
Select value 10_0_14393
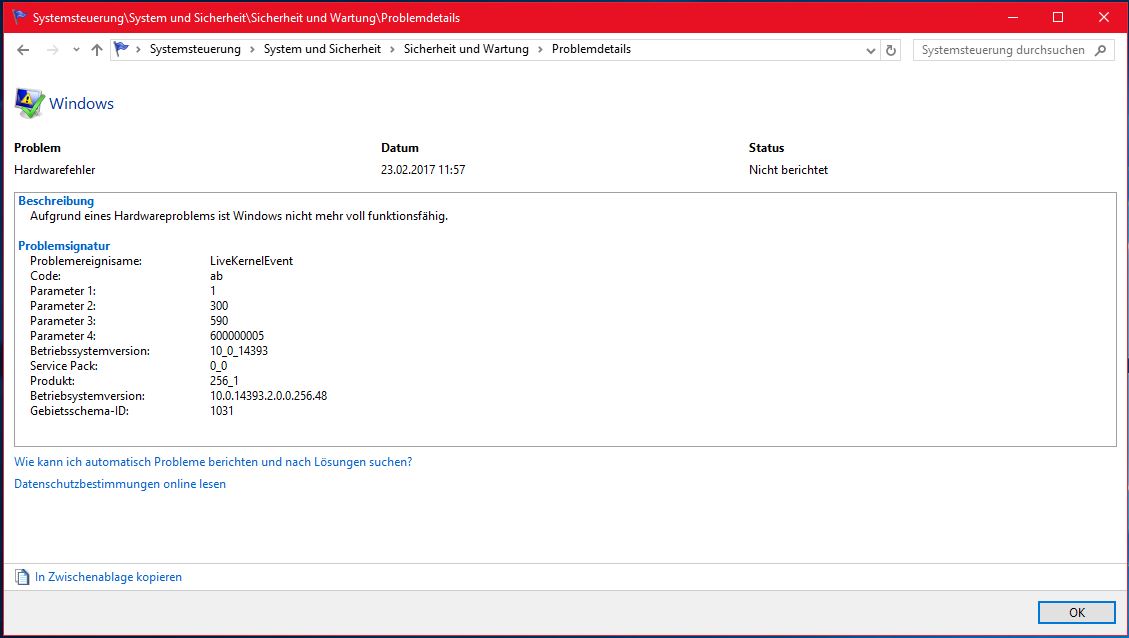tap(239, 351)
